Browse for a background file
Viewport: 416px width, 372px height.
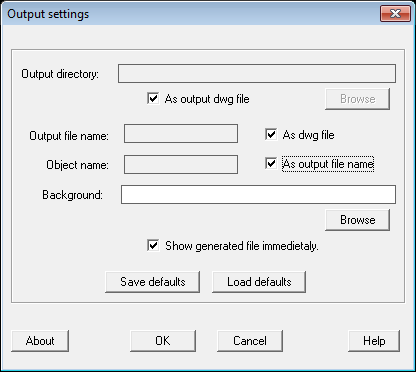[x=357, y=220]
